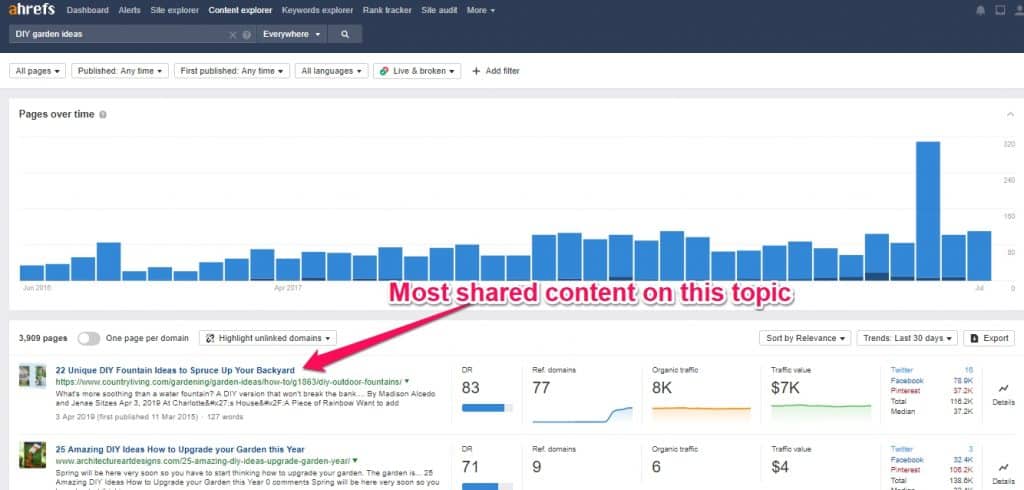Open 22 Unique DIY Fountain Ideas link
The image size is (1024, 490).
tap(175, 370)
